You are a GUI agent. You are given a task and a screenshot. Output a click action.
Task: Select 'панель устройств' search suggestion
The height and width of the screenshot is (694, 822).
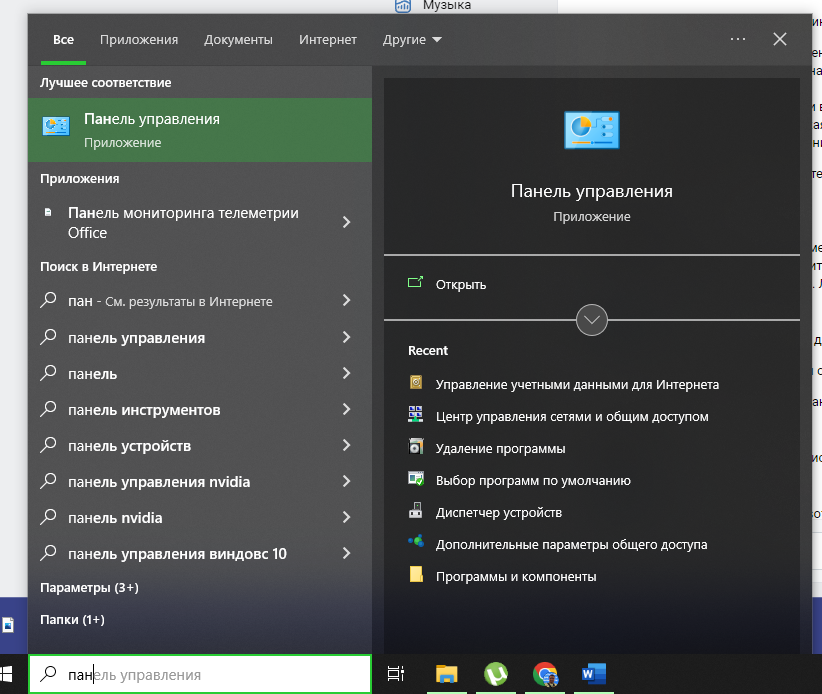[129, 446]
